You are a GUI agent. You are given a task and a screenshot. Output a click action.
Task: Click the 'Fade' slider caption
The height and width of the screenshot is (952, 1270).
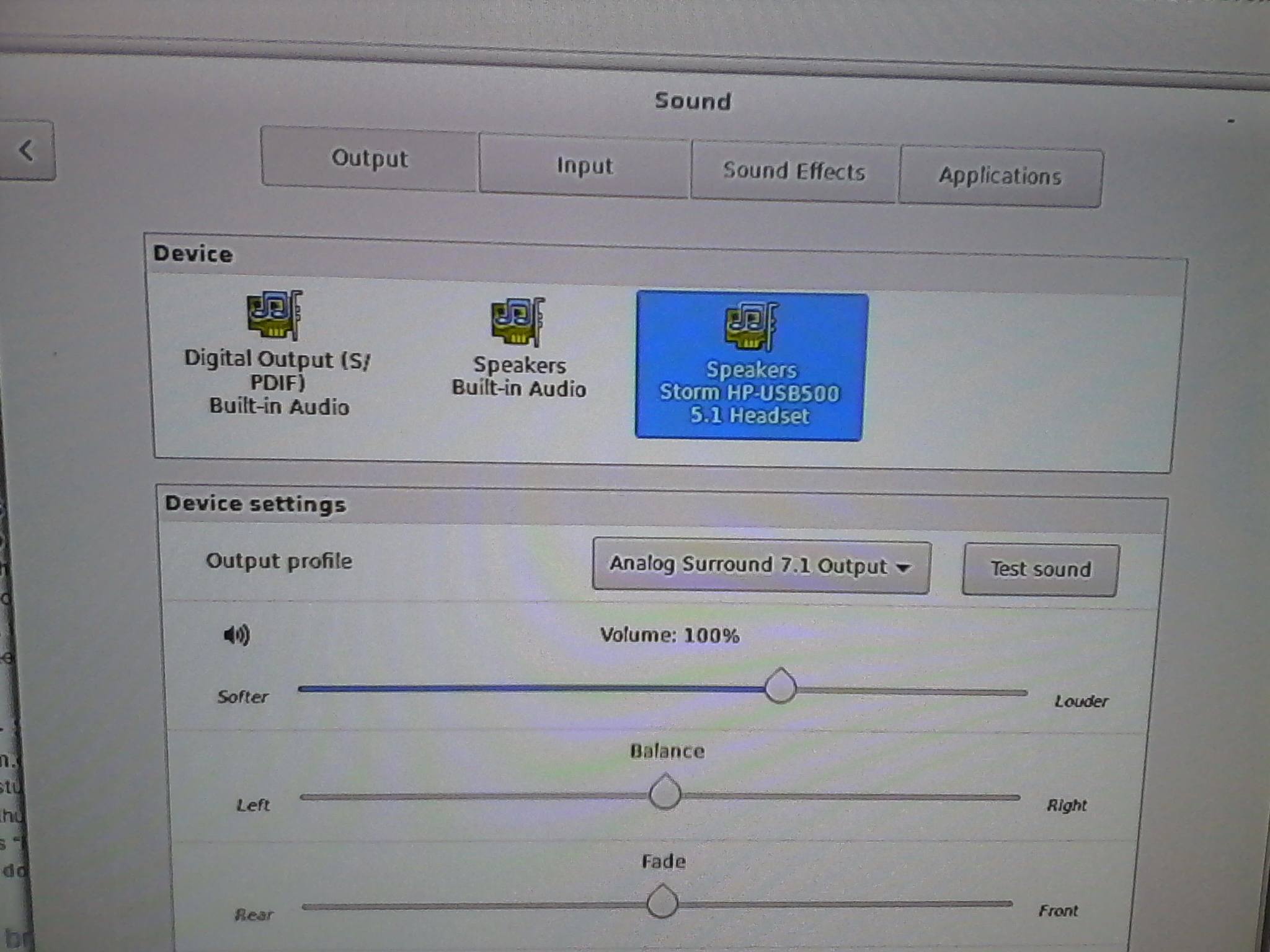(x=664, y=862)
